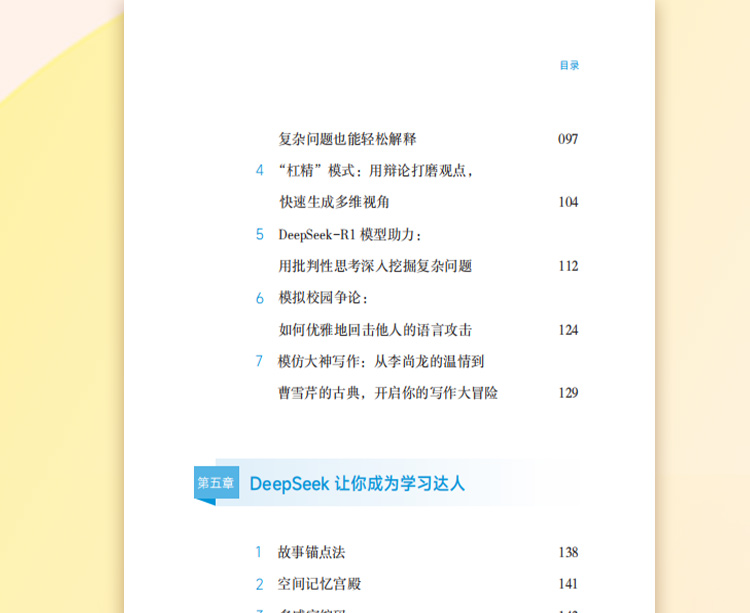This screenshot has height=613, width=750.
Task: Click the blue item number 5
Action: (x=260, y=234)
